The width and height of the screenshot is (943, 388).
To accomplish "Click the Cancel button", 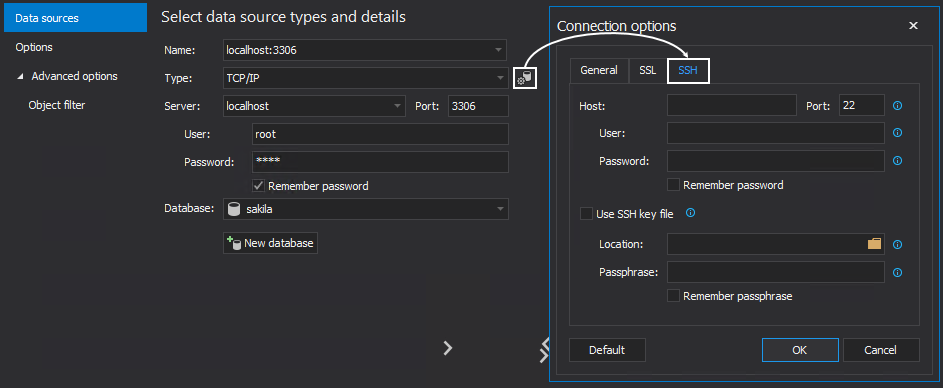I will (881, 350).
